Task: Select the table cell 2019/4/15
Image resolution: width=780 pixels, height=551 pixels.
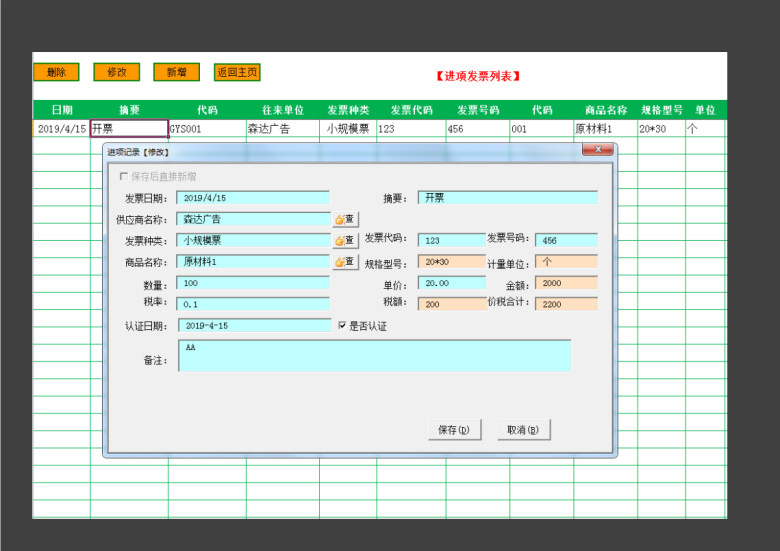Action: [x=62, y=129]
